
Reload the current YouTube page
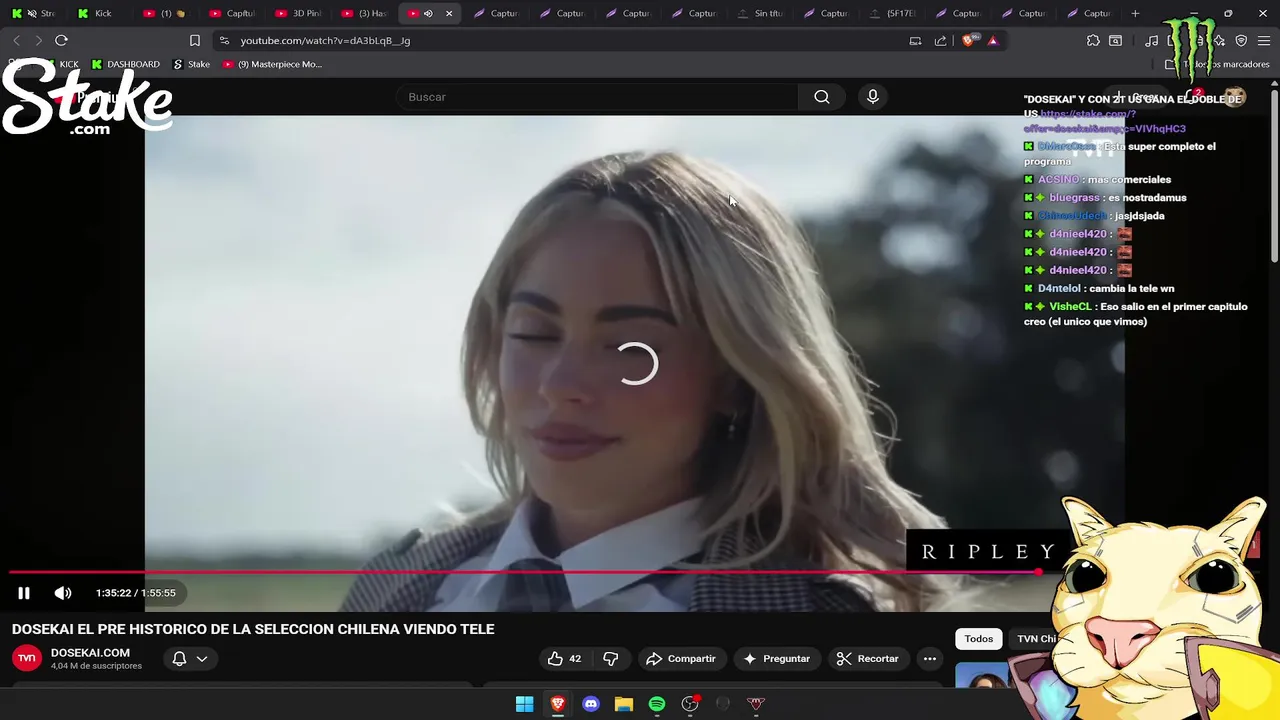coord(61,40)
